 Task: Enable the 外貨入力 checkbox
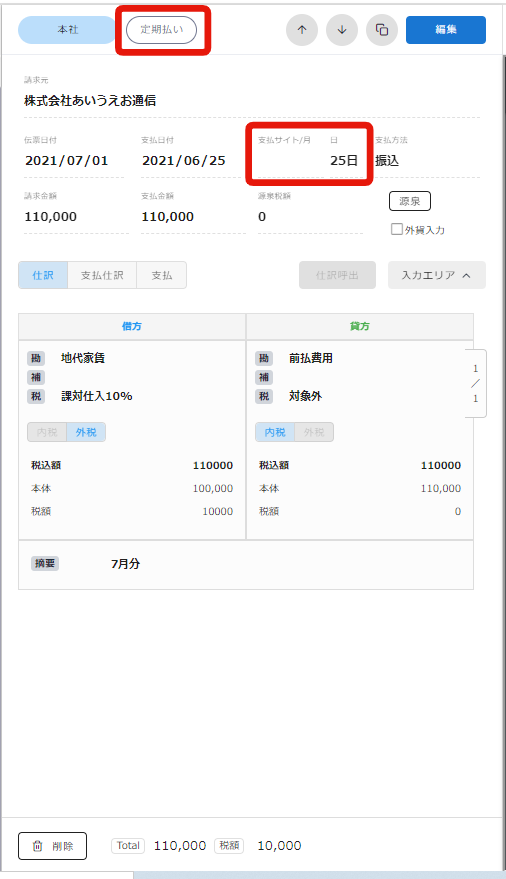397,229
